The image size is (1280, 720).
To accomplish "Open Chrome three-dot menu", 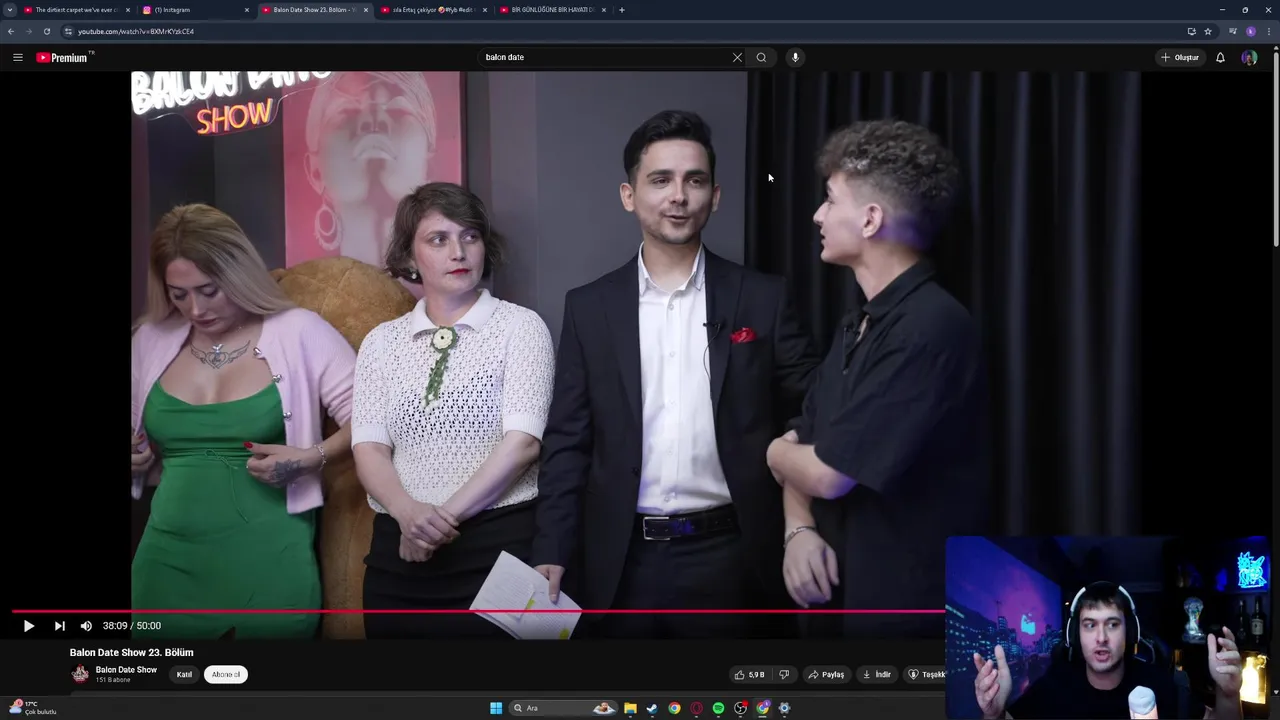I will [1269, 31].
